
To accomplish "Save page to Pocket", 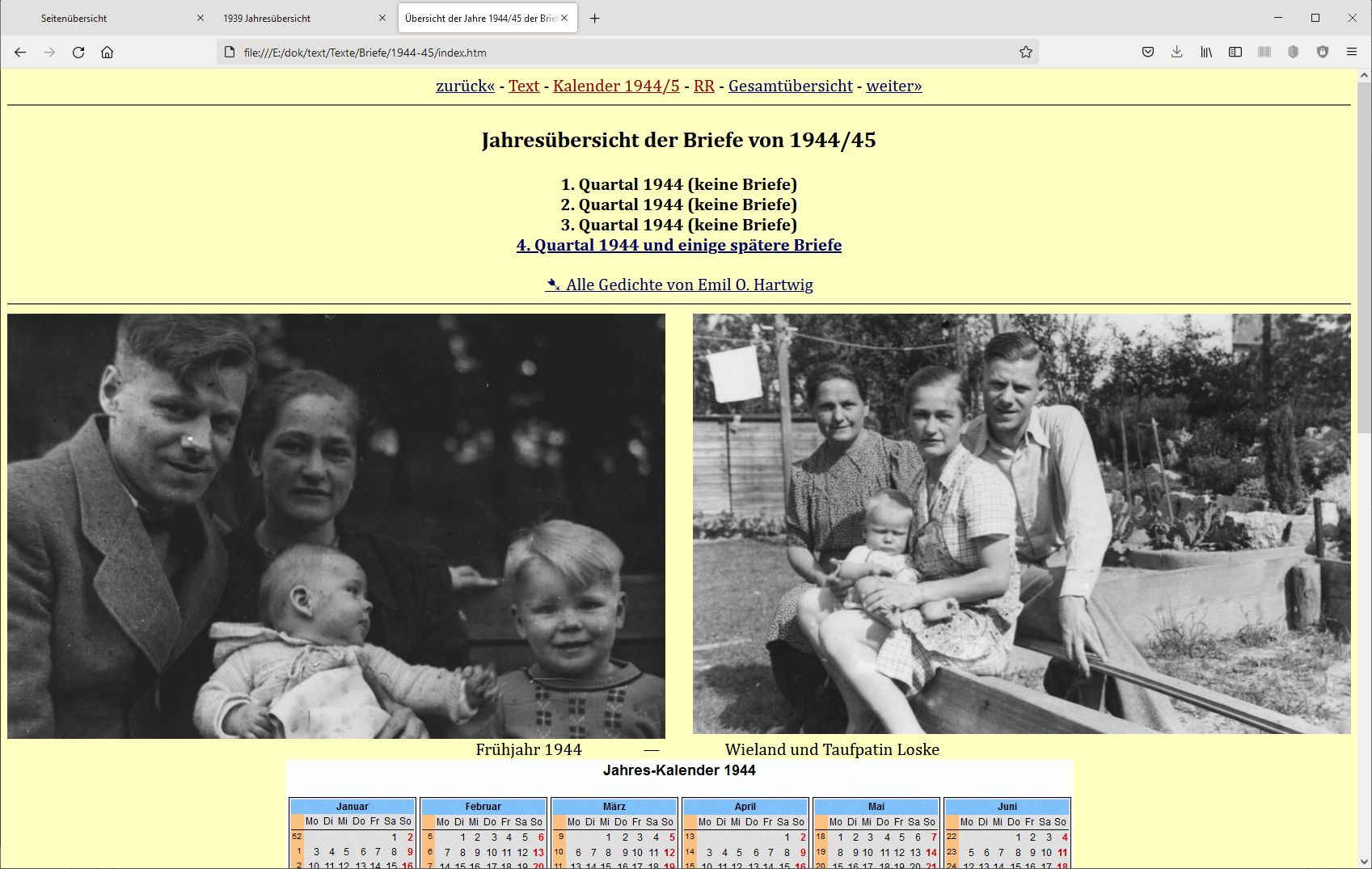I will (x=1147, y=53).
